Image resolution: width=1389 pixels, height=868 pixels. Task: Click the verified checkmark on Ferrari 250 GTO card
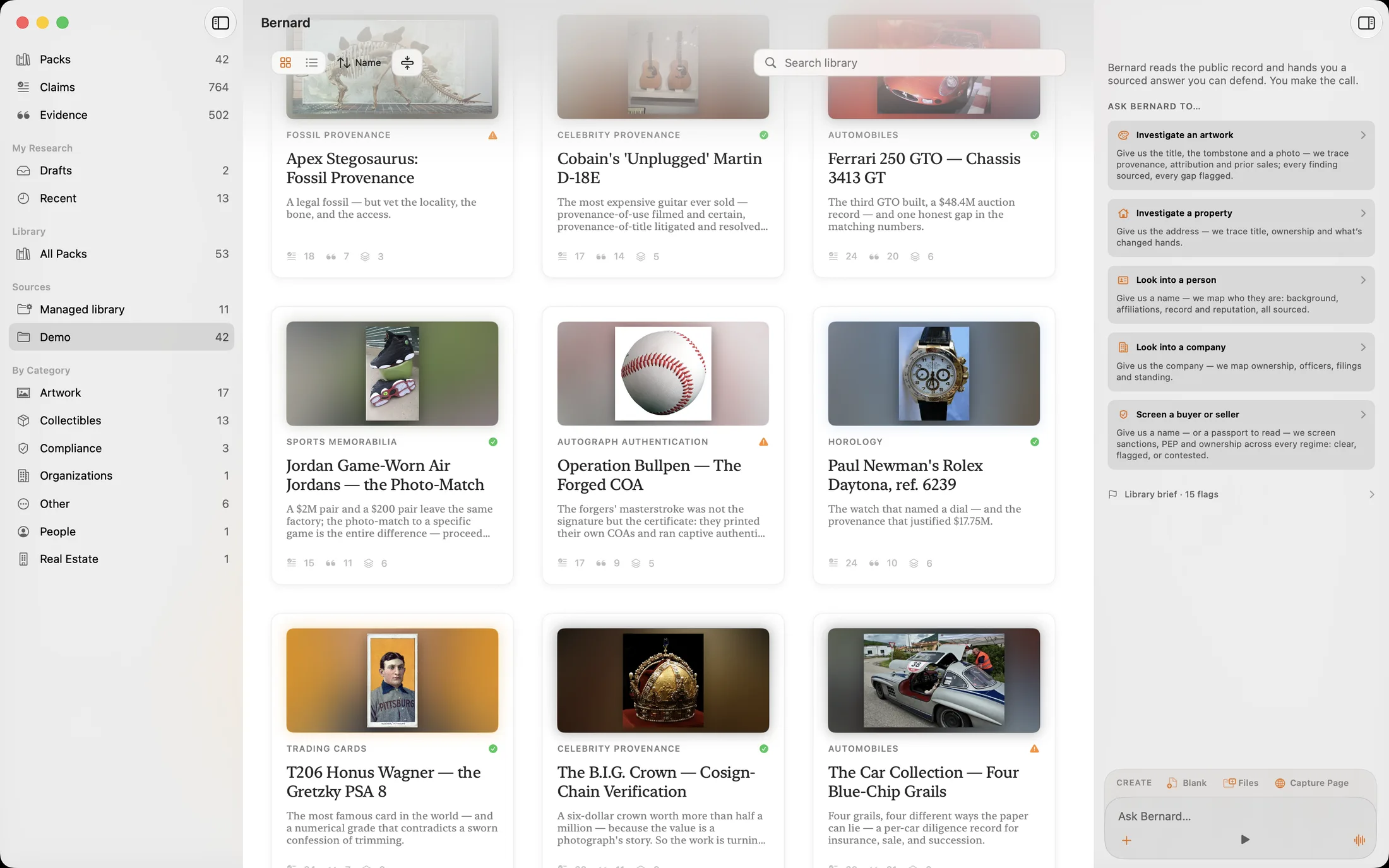tap(1034, 135)
